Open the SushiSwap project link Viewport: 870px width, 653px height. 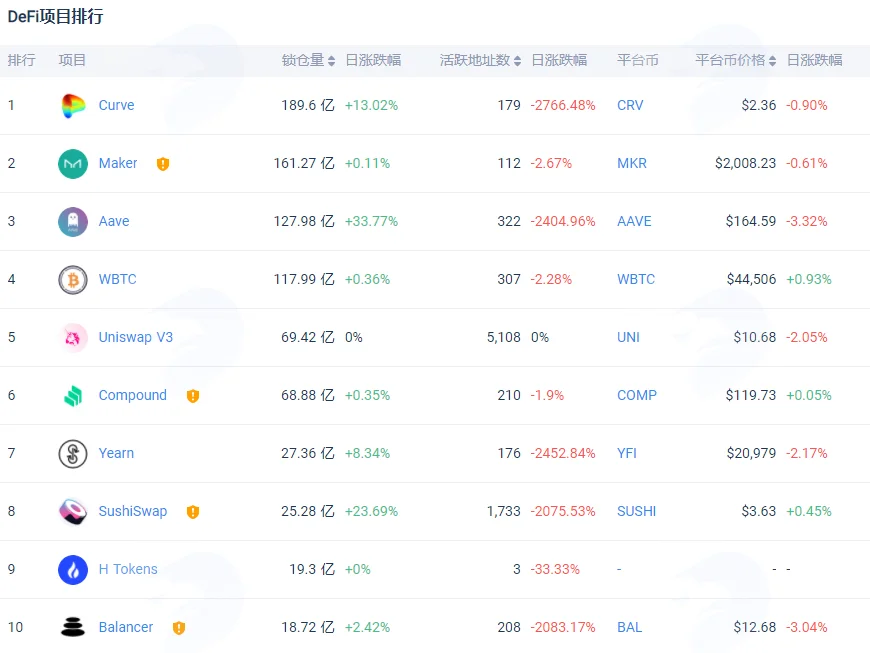point(133,511)
